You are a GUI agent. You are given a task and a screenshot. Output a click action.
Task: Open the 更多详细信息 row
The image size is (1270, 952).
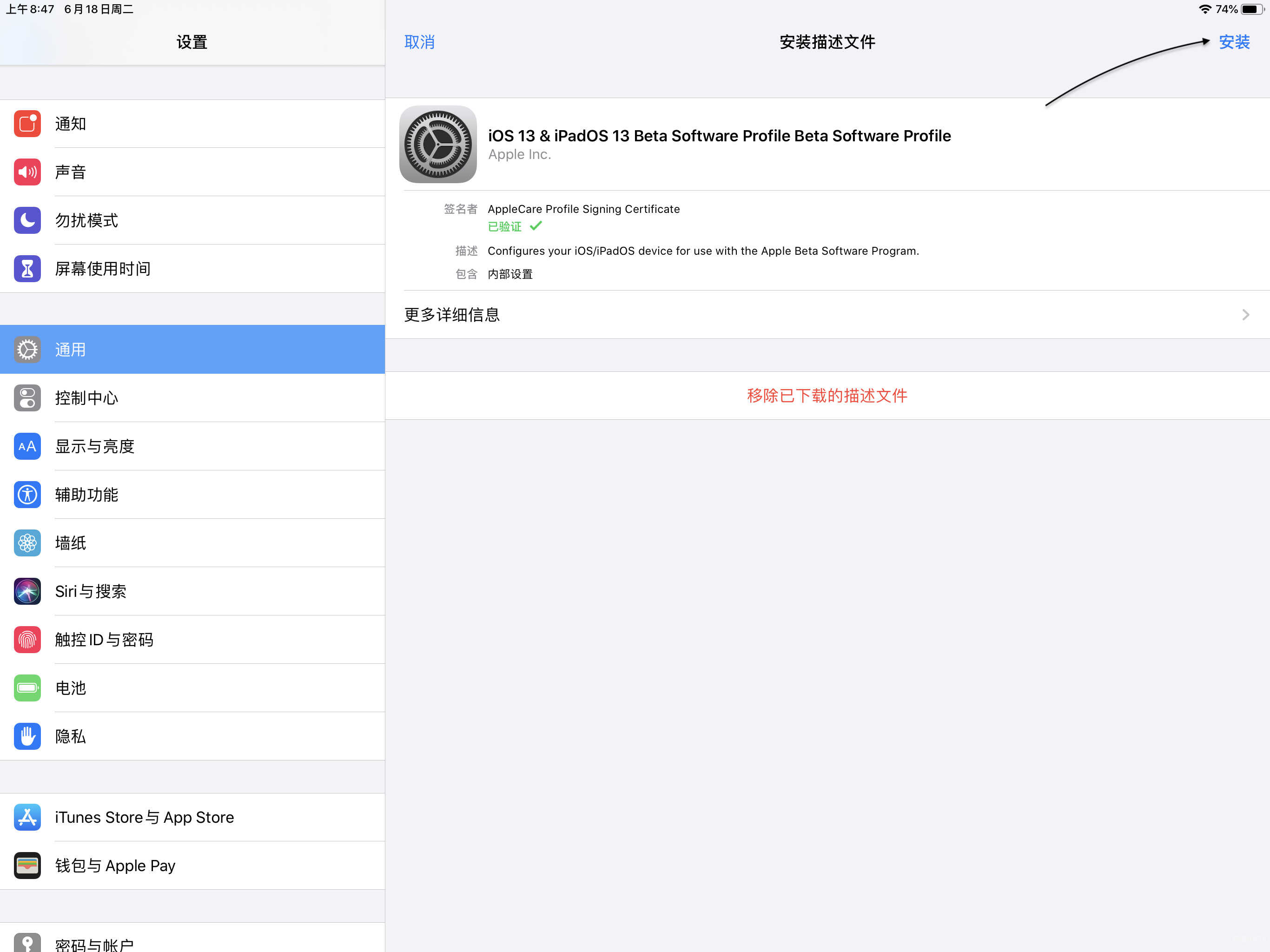pyautogui.click(x=827, y=315)
